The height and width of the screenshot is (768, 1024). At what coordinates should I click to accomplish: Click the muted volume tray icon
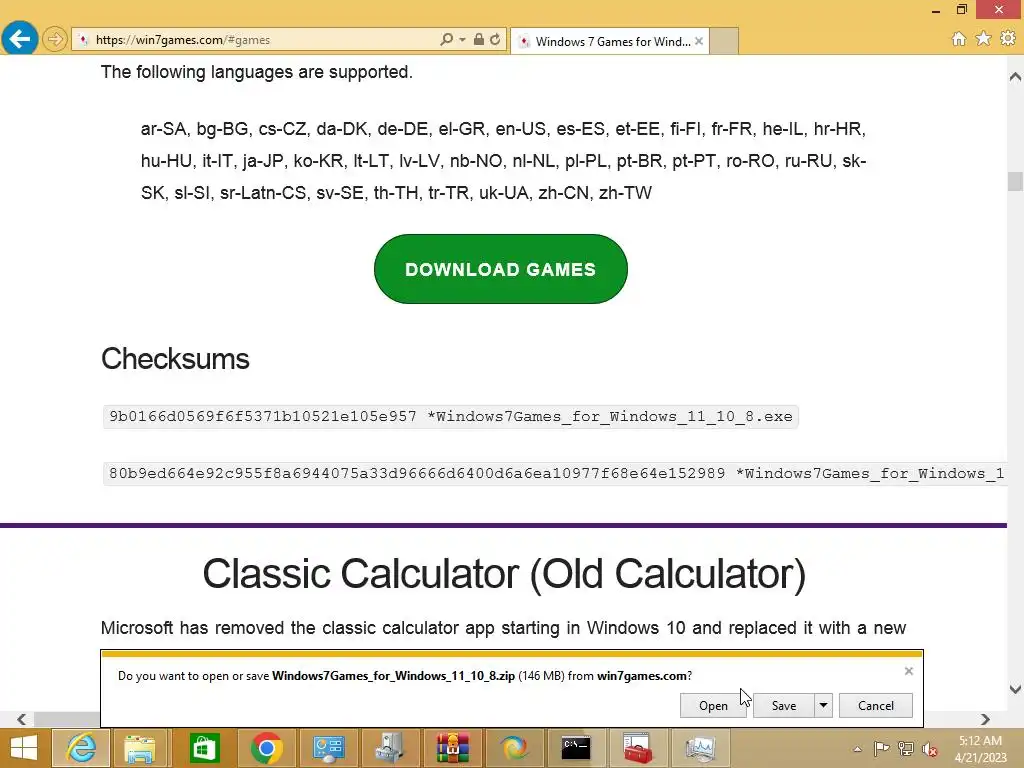point(929,749)
